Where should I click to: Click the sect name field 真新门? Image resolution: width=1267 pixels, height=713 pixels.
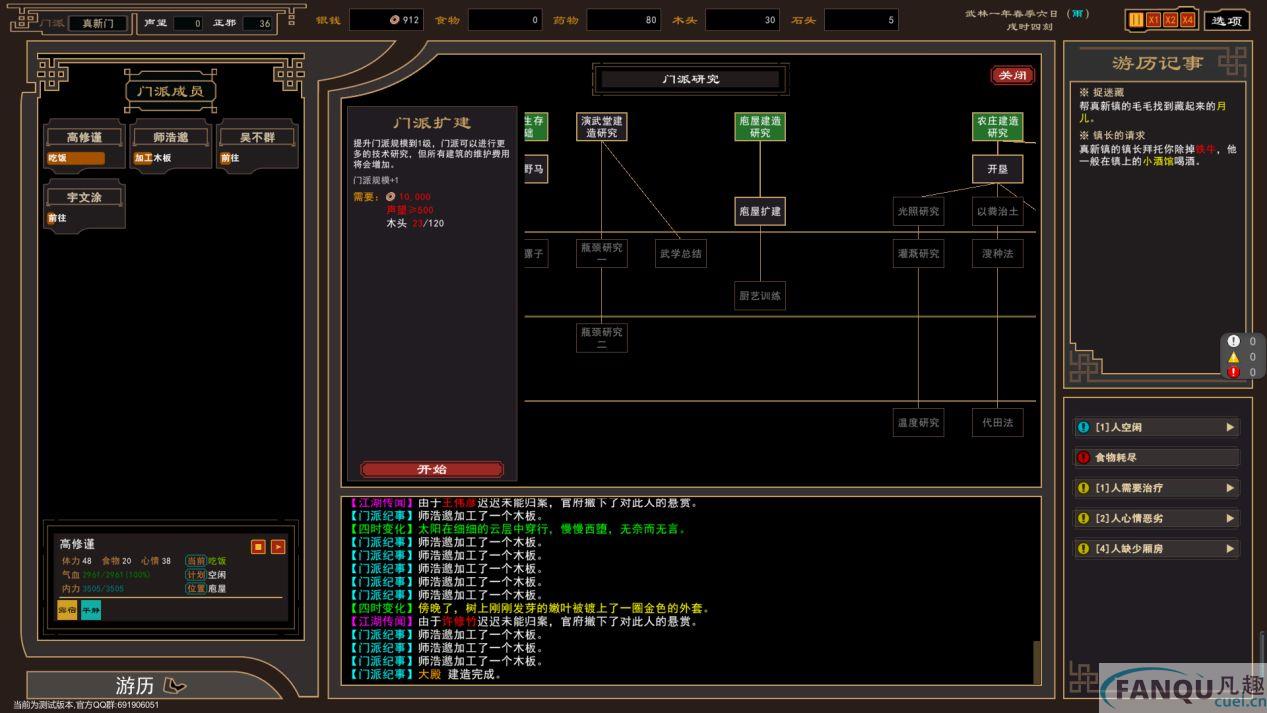[x=98, y=23]
